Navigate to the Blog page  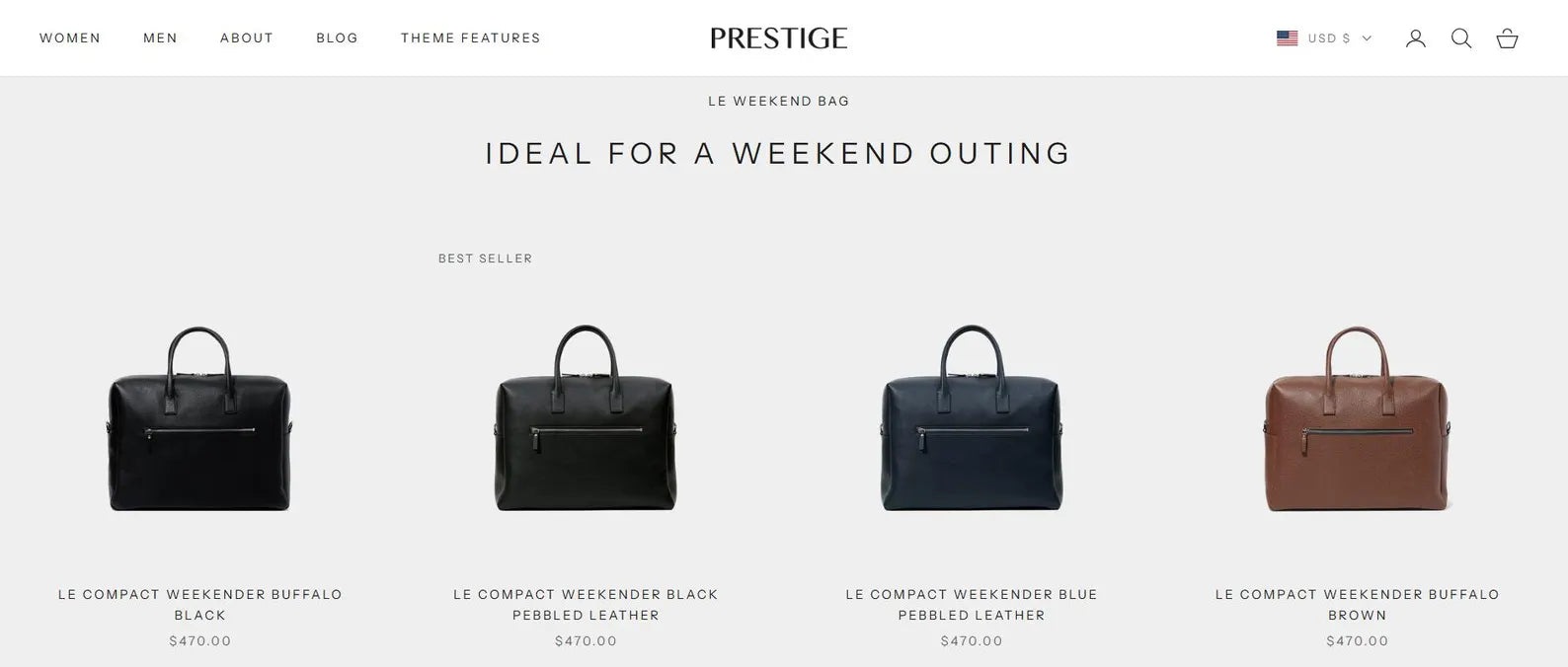click(x=337, y=38)
